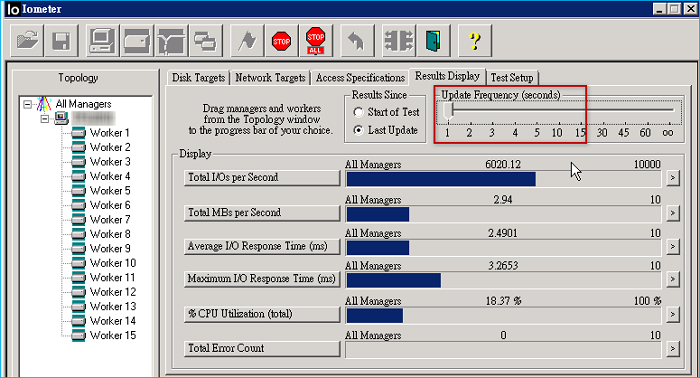Screen dimensions: 700x378
Task: Click the Total I/Os per Second progress bar
Action: [x=503, y=179]
